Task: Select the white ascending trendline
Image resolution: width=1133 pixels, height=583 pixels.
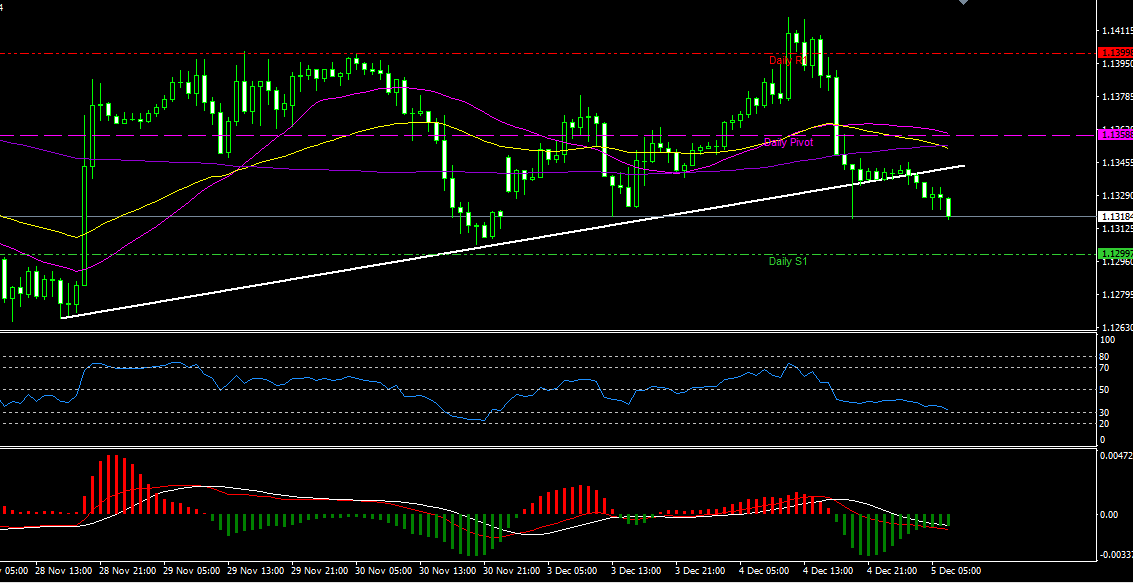Action: [513, 242]
